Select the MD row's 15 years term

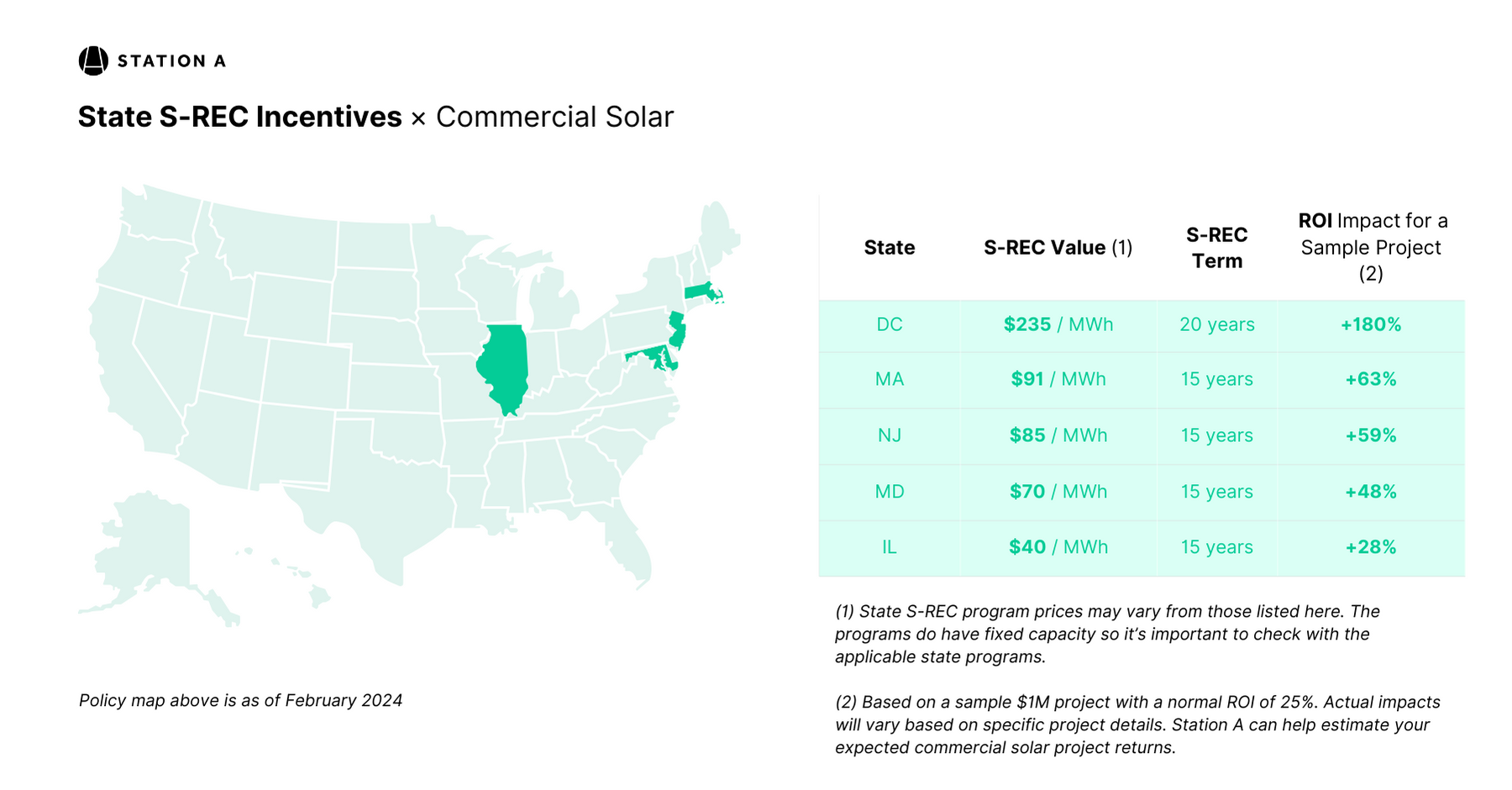(1216, 492)
